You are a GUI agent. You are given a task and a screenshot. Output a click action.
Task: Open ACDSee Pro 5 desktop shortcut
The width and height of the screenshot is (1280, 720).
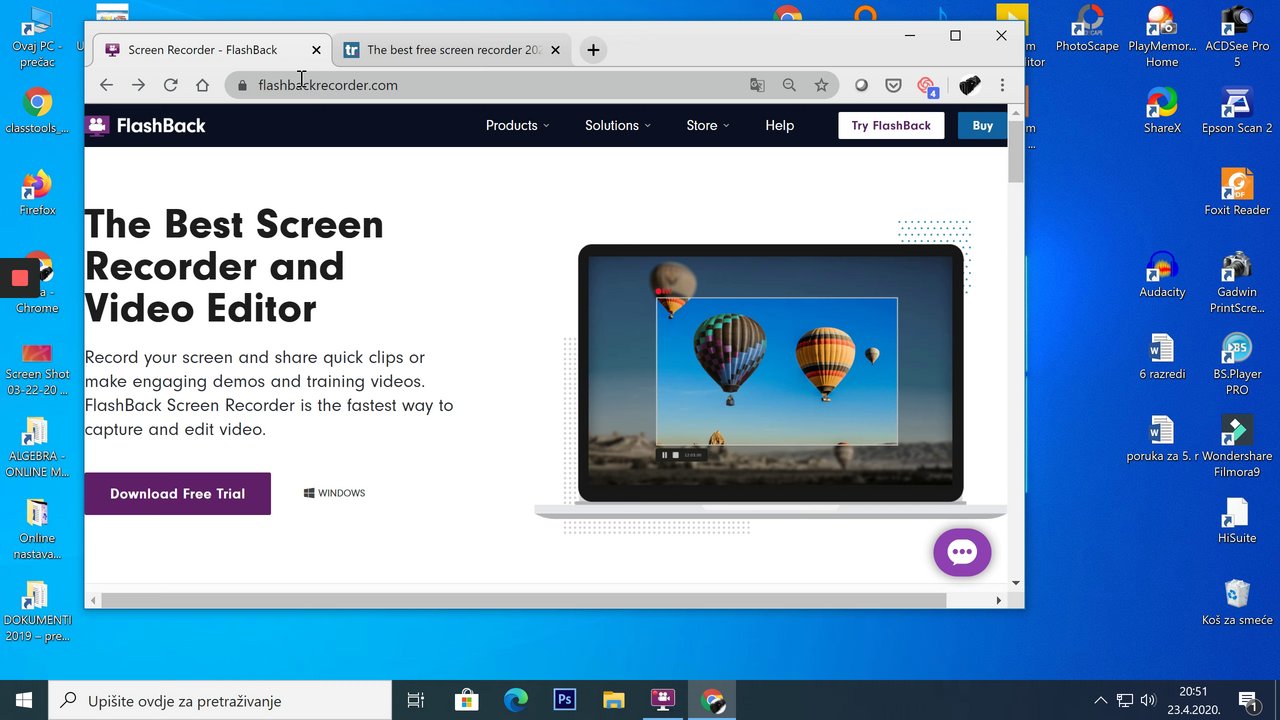tap(1237, 36)
